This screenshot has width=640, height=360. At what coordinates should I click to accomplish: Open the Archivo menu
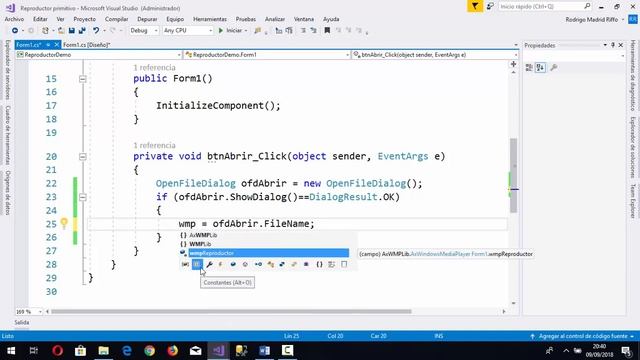coord(14,19)
